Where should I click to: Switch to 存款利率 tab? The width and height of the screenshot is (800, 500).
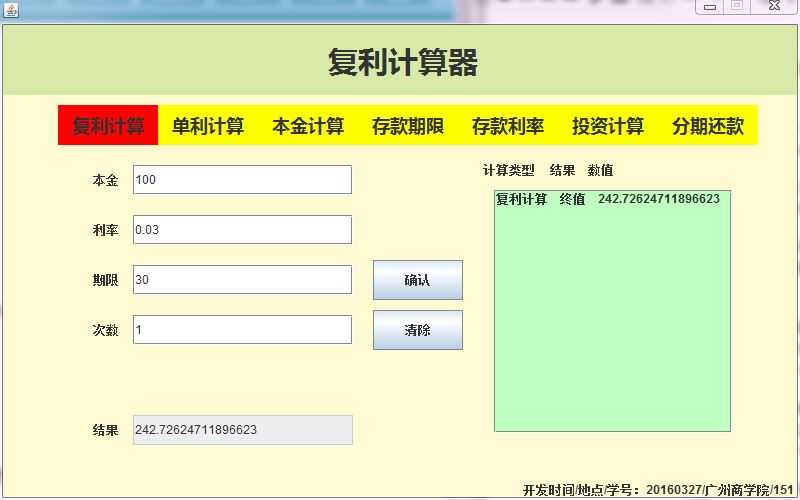point(508,125)
